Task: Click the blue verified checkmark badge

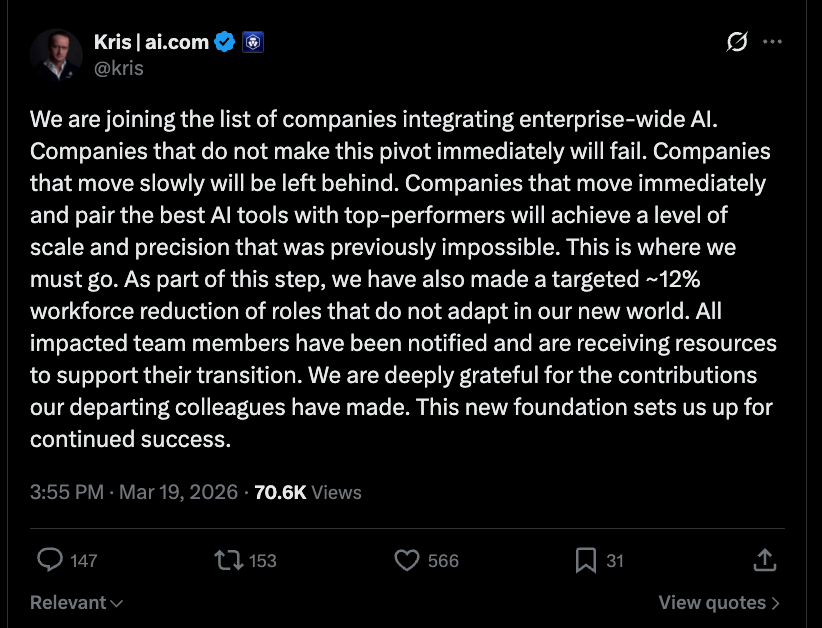Action: (226, 42)
